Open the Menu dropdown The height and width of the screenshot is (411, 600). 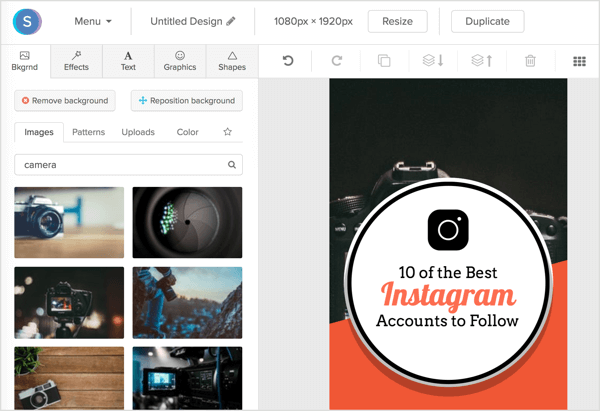point(93,21)
